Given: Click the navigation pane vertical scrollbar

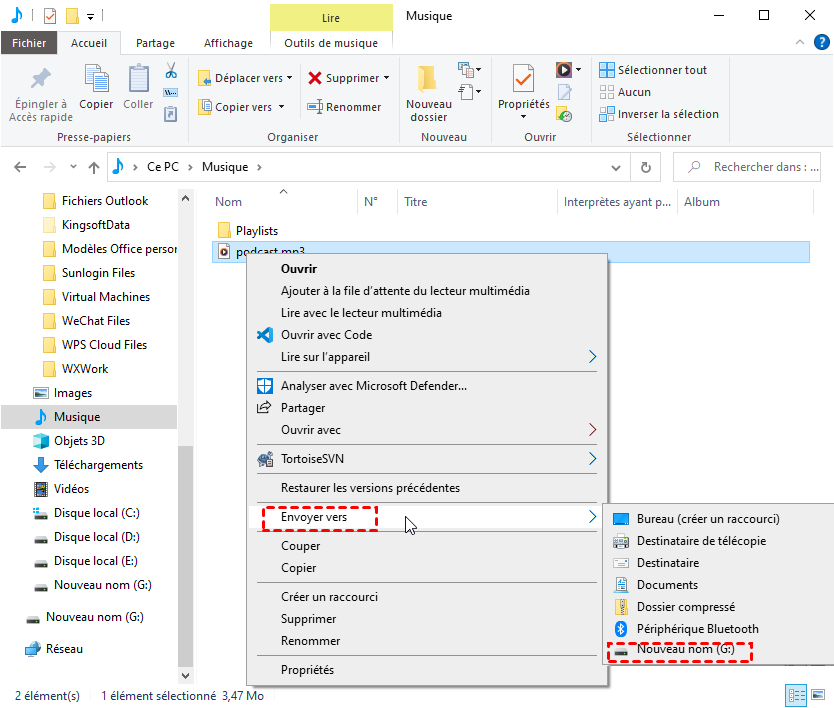Looking at the screenshot, I should (185, 400).
